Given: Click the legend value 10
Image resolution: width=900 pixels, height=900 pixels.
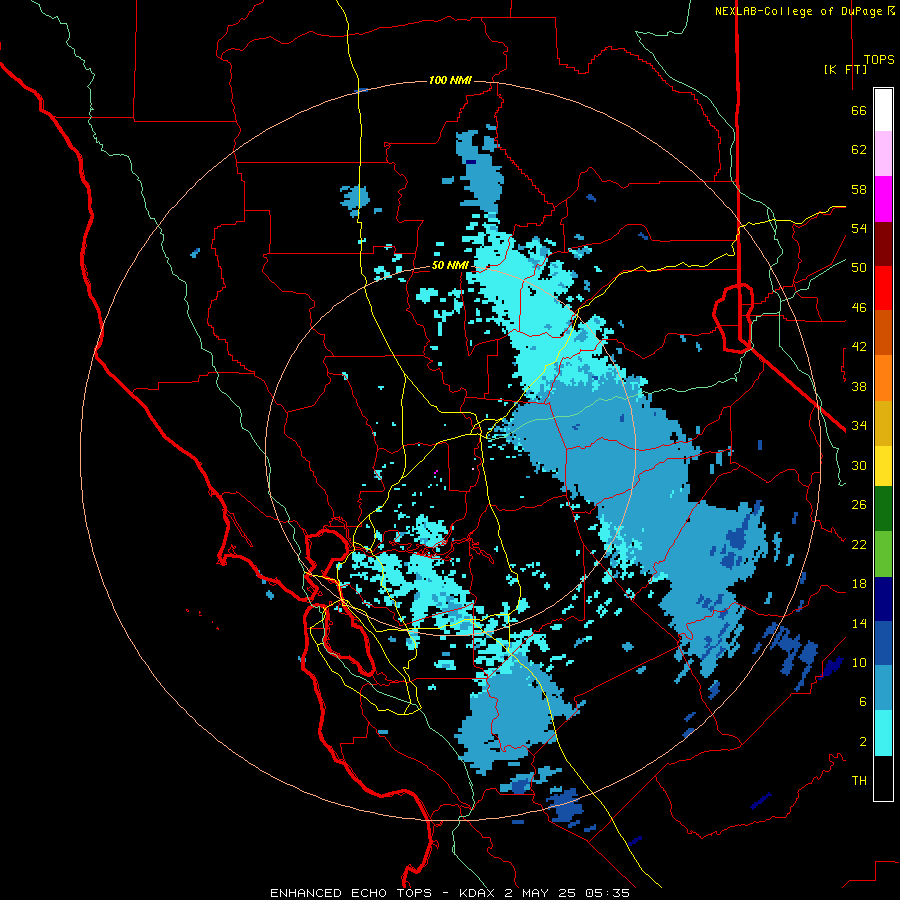Looking at the screenshot, I should click(x=859, y=662).
